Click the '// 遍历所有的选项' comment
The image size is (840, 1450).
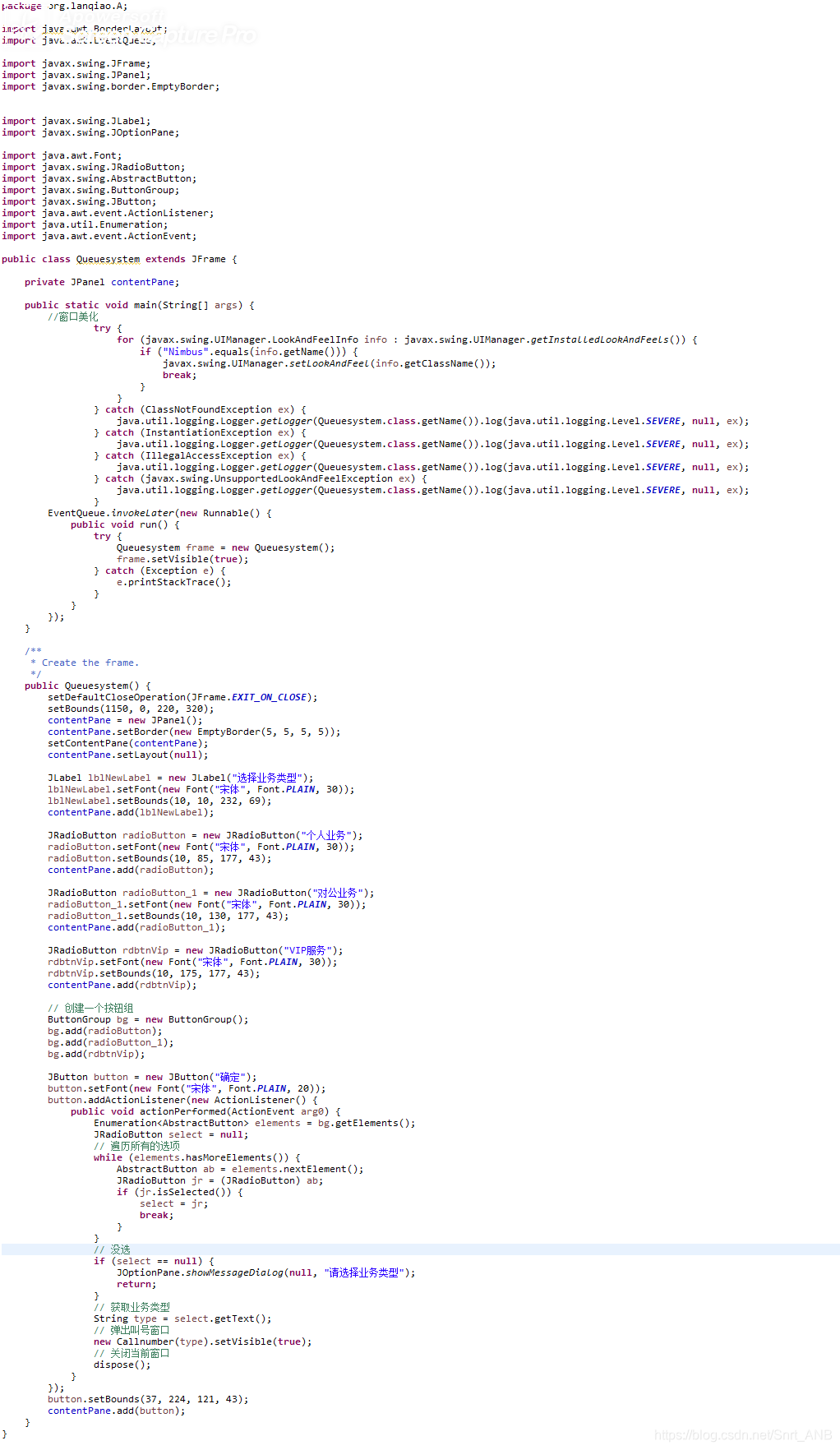pyautogui.click(x=136, y=1146)
